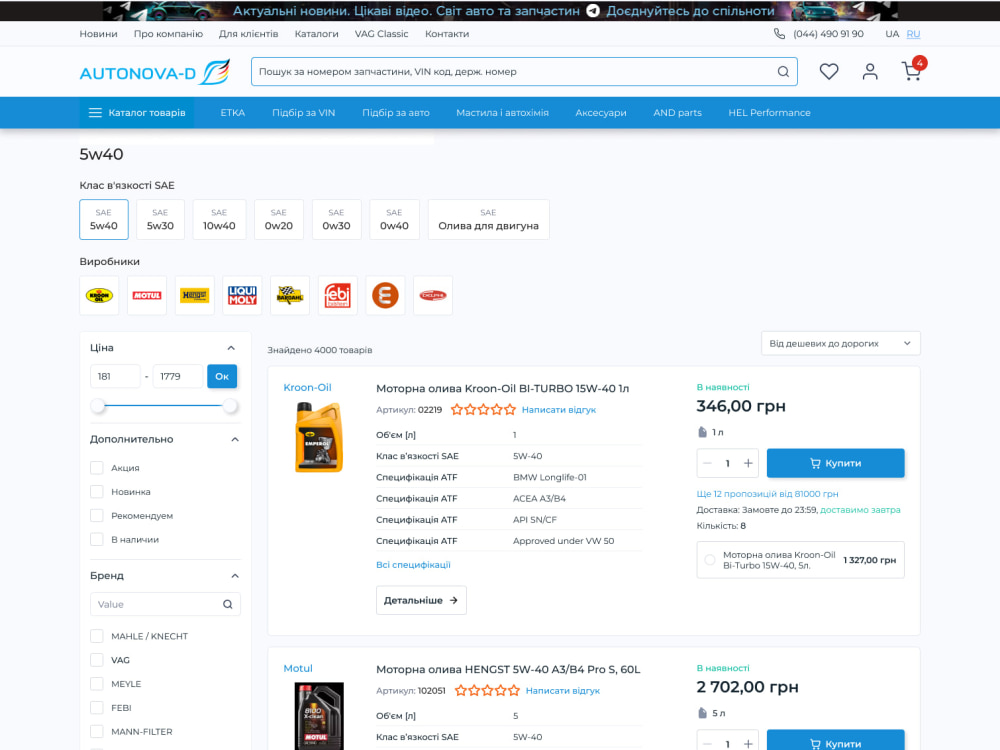
Task: Select Kroon-Oil Bi-Turbo 5л radio option
Action: [710, 560]
